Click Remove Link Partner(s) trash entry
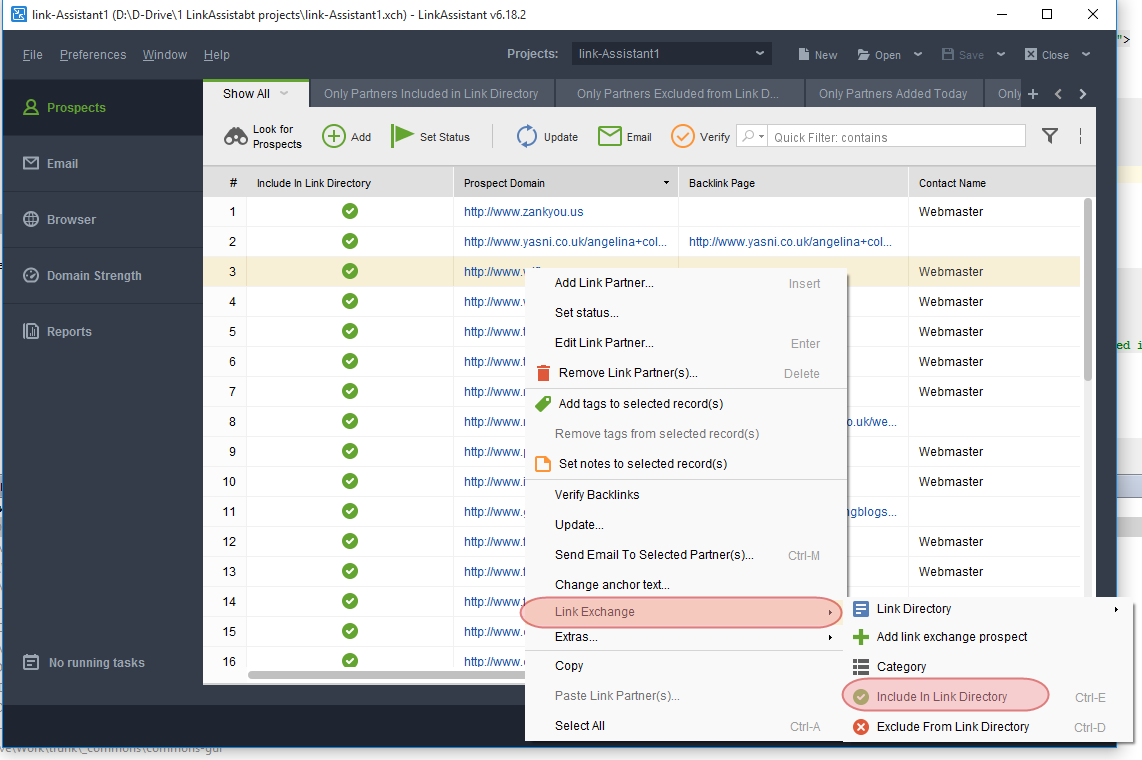This screenshot has height=760, width=1142. click(686, 373)
